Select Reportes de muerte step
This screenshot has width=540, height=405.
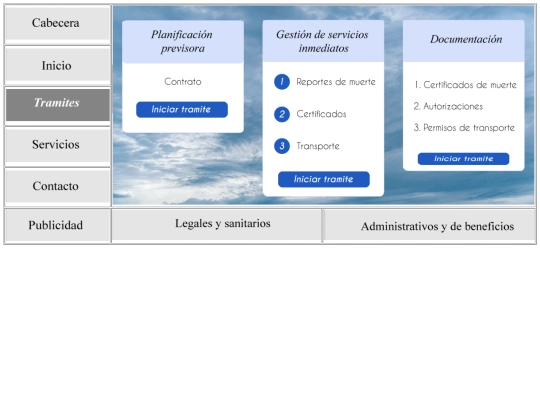pos(336,82)
